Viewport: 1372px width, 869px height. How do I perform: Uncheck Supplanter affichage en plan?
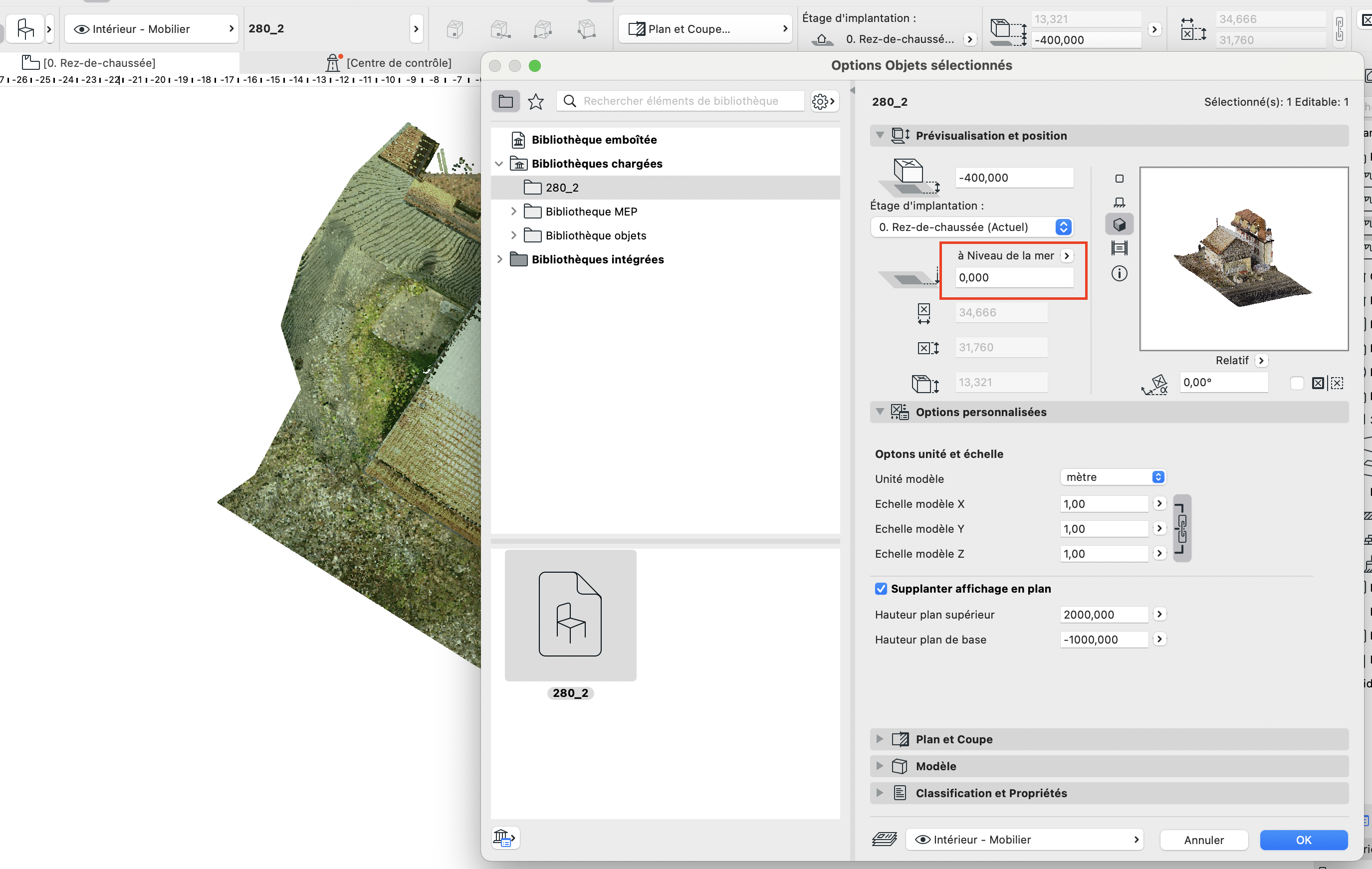(881, 589)
